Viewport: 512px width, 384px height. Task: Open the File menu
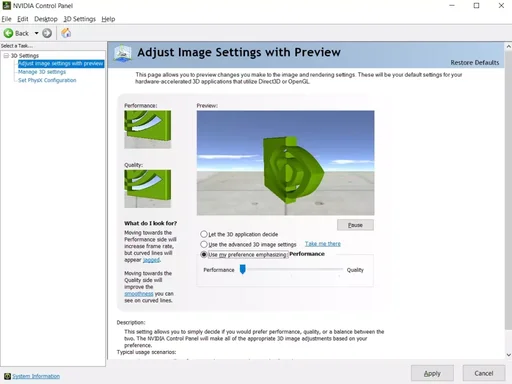[6, 19]
